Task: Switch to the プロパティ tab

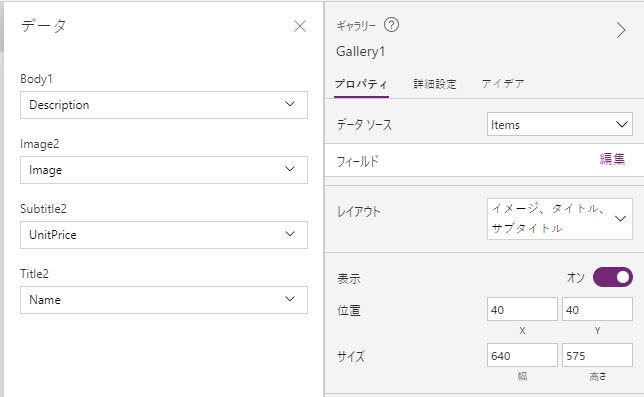Action: tap(361, 84)
